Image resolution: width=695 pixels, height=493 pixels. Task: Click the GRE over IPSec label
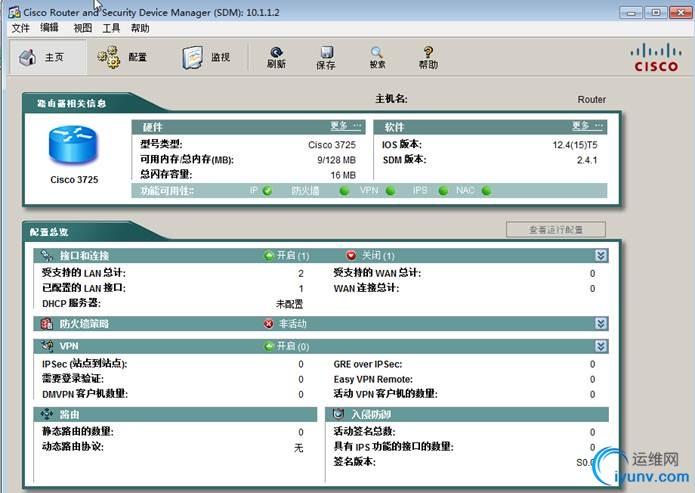pos(368,364)
